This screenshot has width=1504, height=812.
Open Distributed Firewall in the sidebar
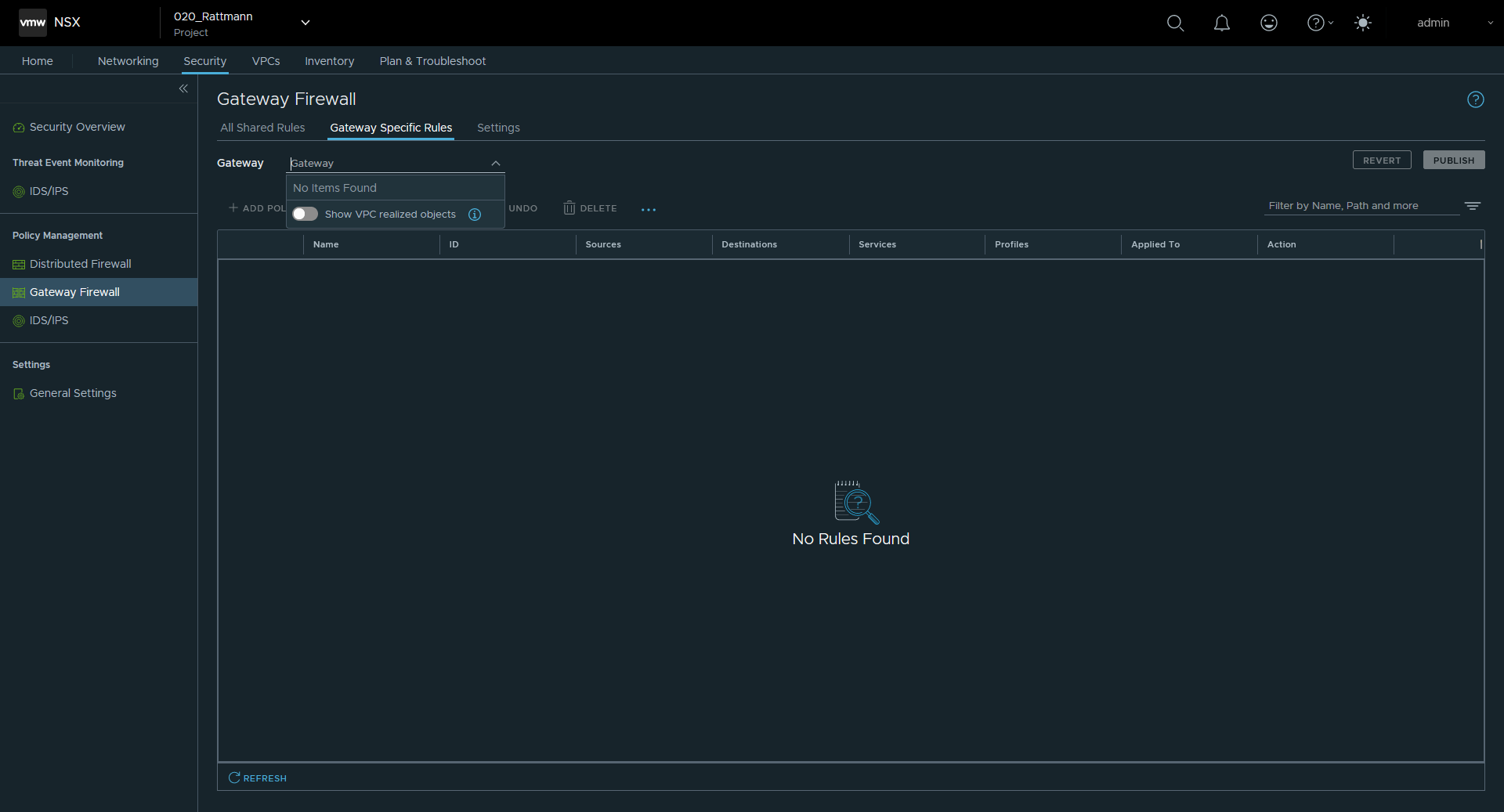pyautogui.click(x=80, y=264)
